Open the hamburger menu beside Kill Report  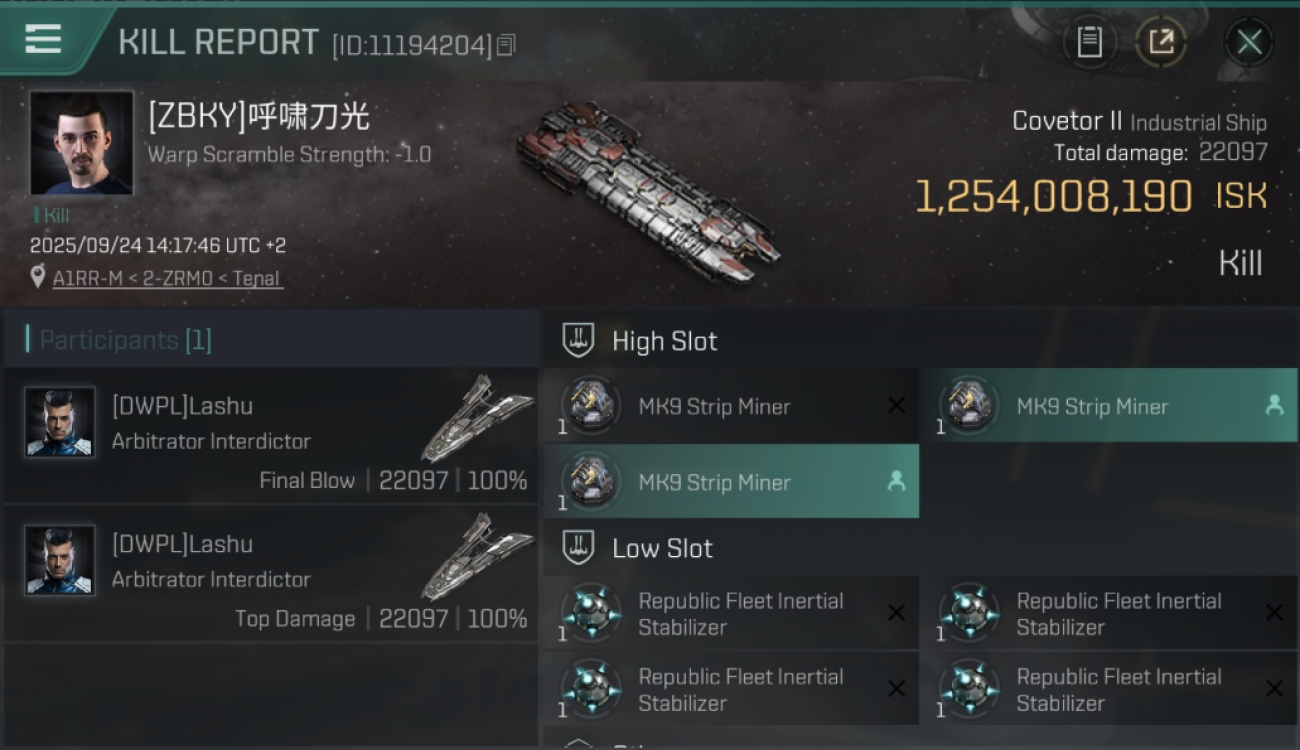[x=42, y=39]
